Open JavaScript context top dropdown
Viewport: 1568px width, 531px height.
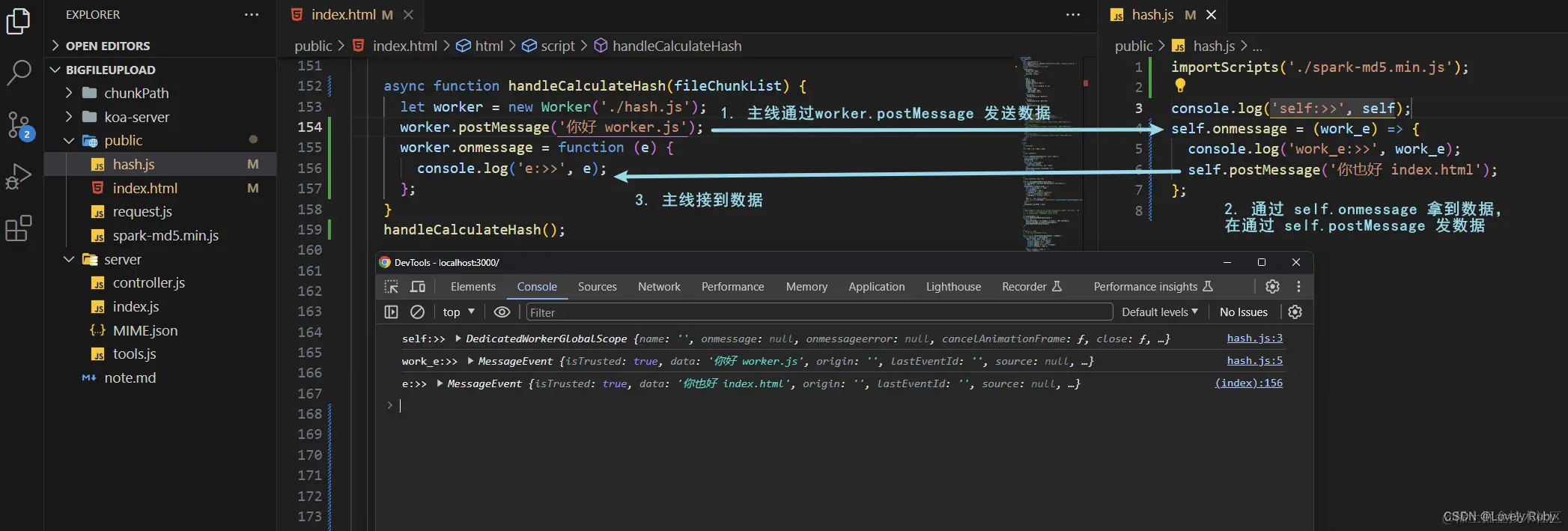[x=458, y=312]
